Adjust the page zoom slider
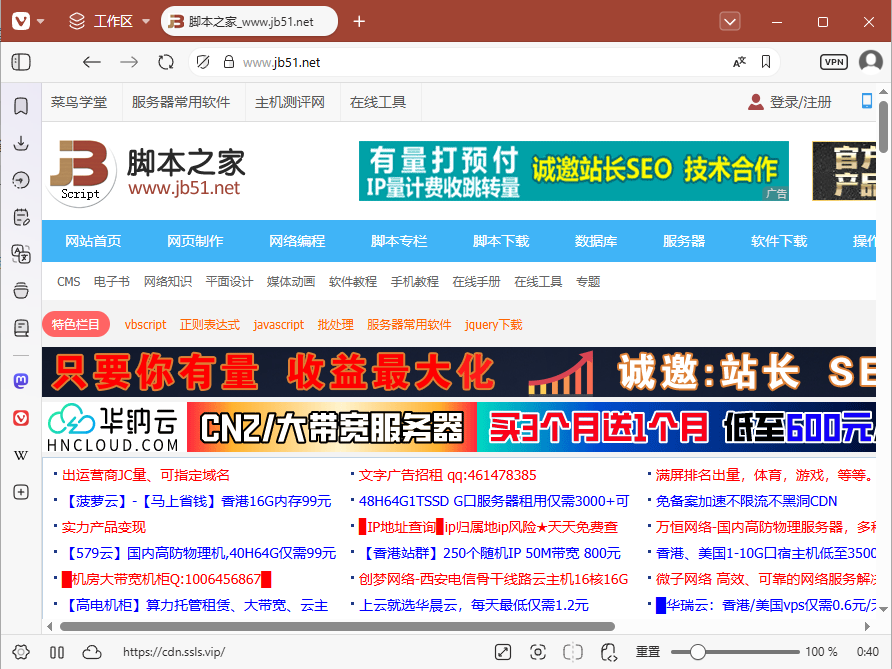The image size is (892, 669). (x=735, y=652)
